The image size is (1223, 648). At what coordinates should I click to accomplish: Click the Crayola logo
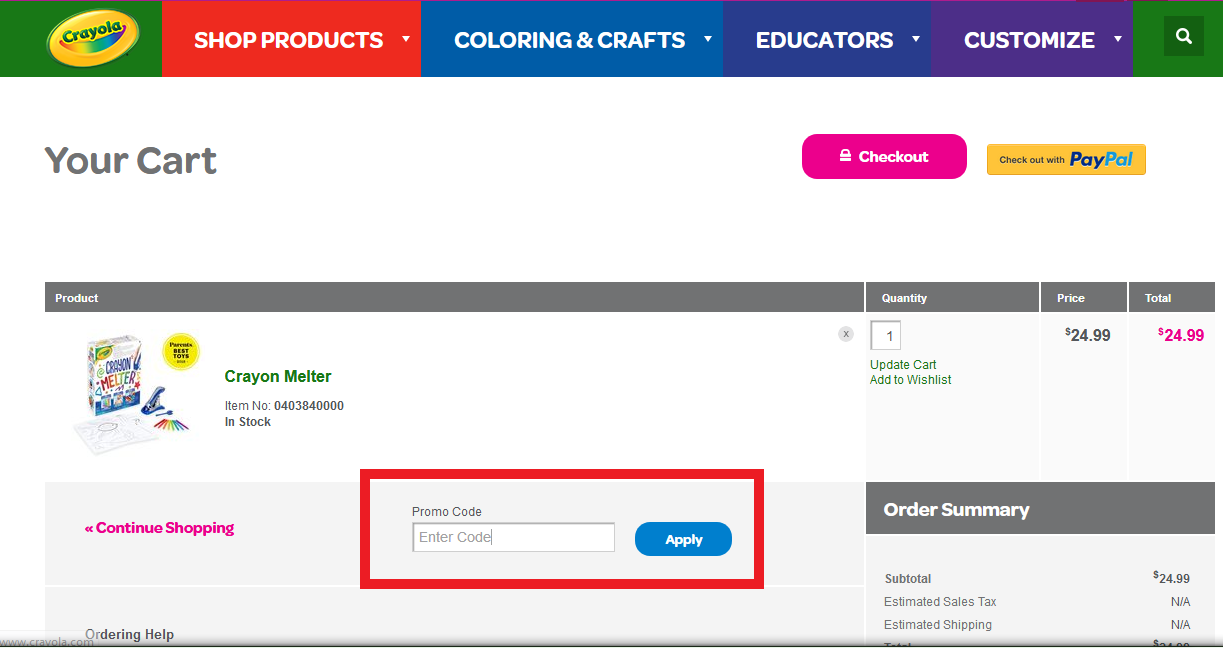93,38
